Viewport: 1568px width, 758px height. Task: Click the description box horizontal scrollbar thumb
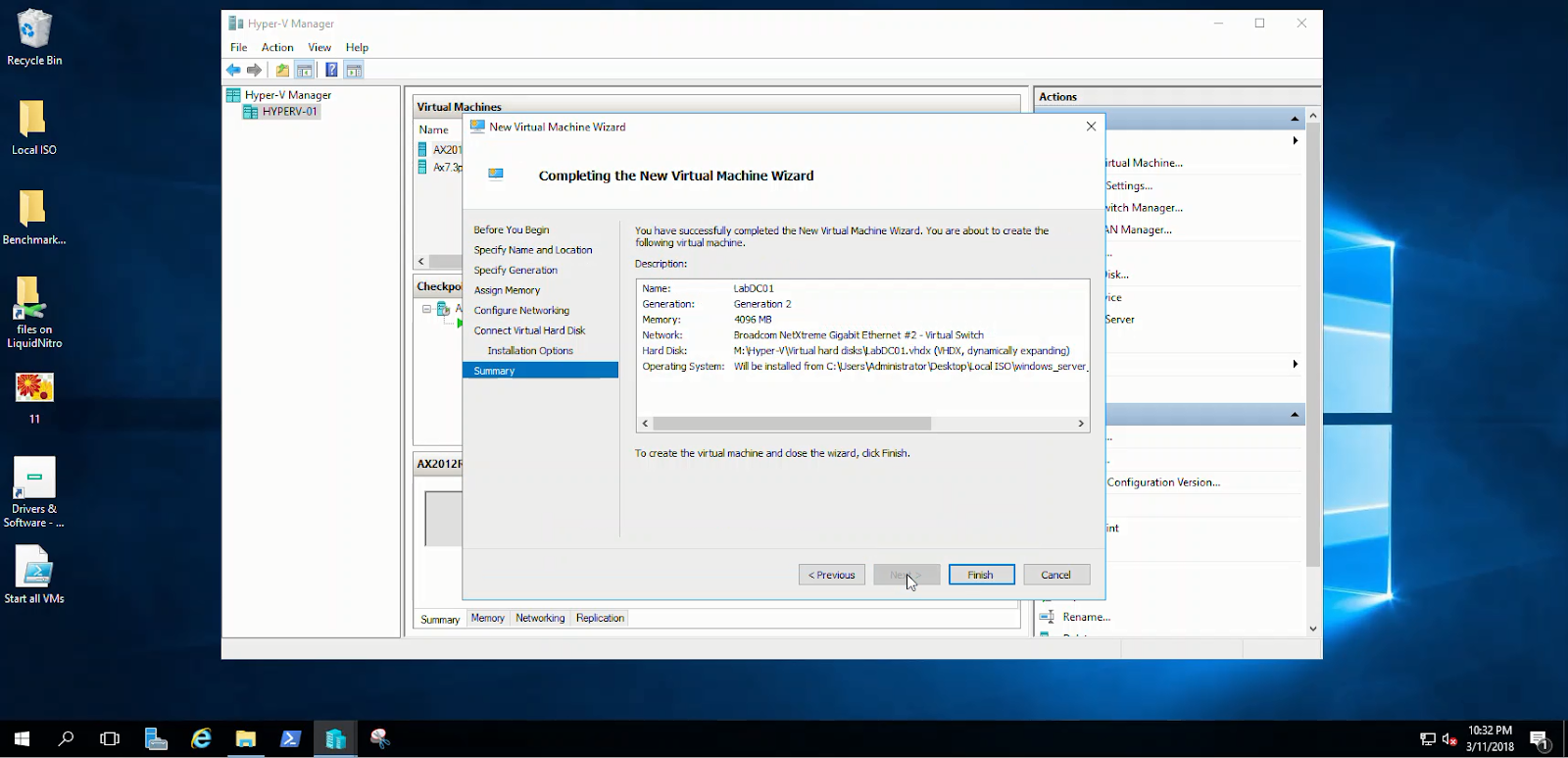[x=792, y=424]
